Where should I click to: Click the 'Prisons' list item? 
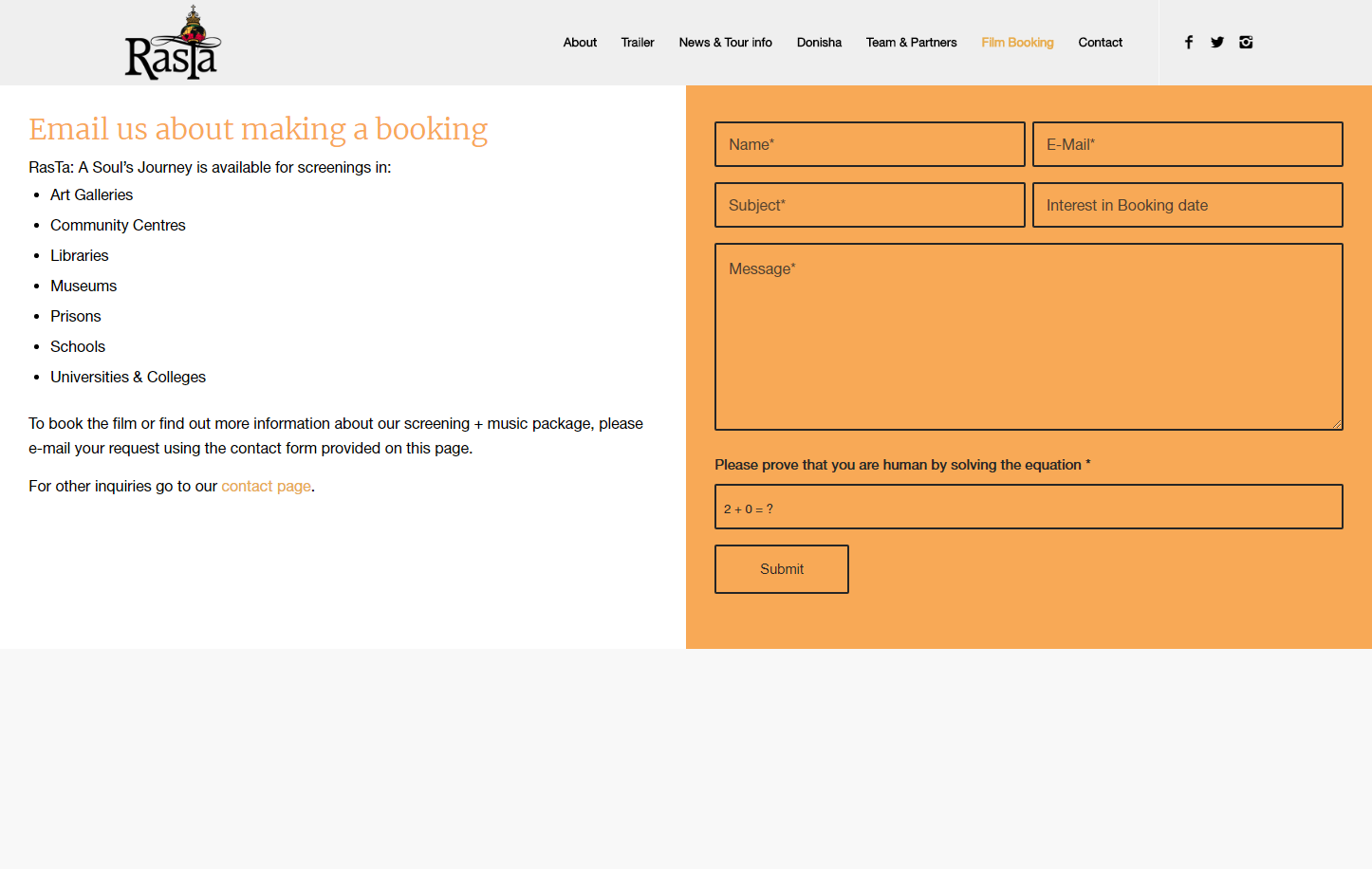76,316
